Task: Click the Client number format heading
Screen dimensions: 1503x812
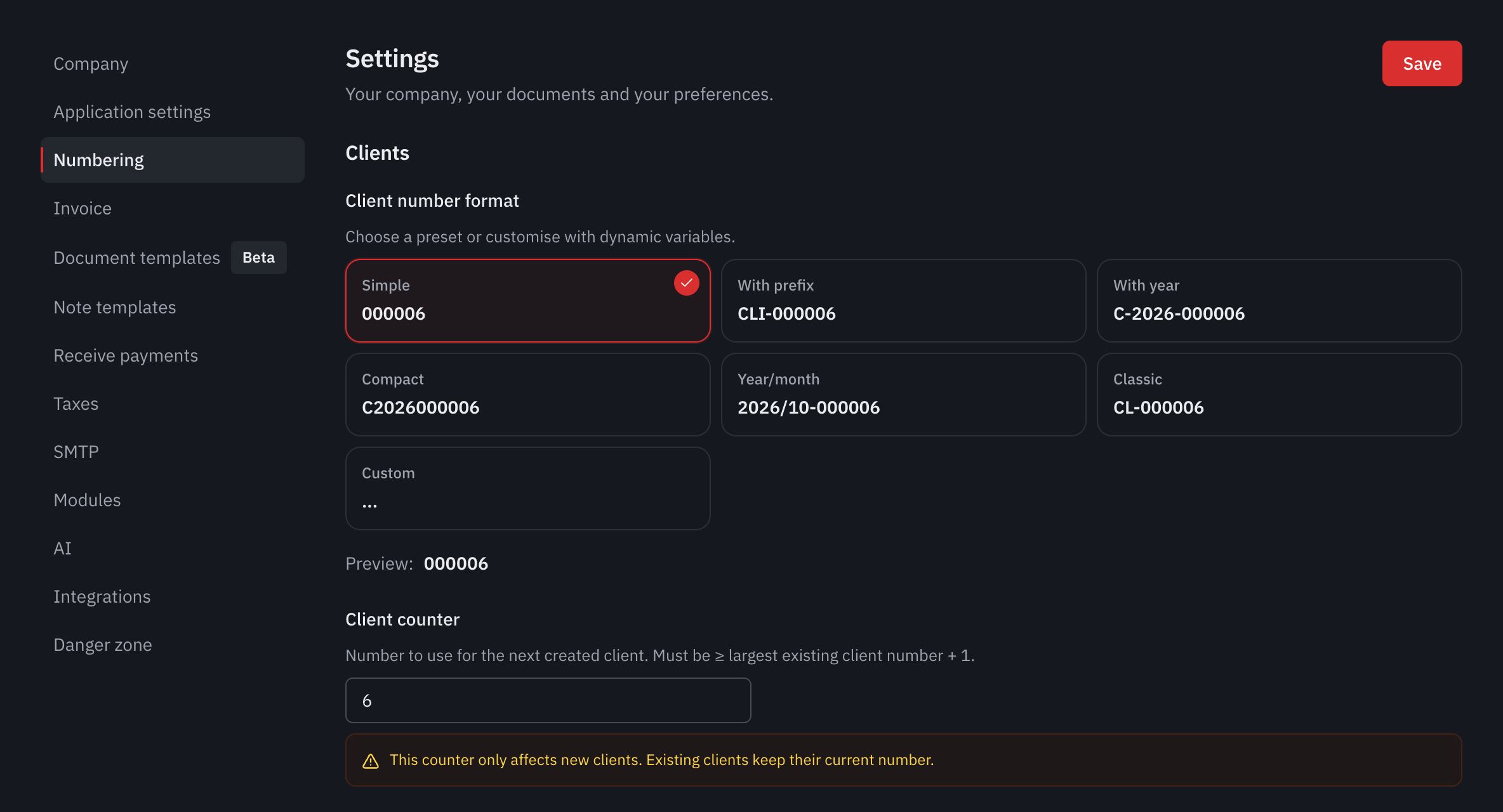Action: (x=432, y=200)
